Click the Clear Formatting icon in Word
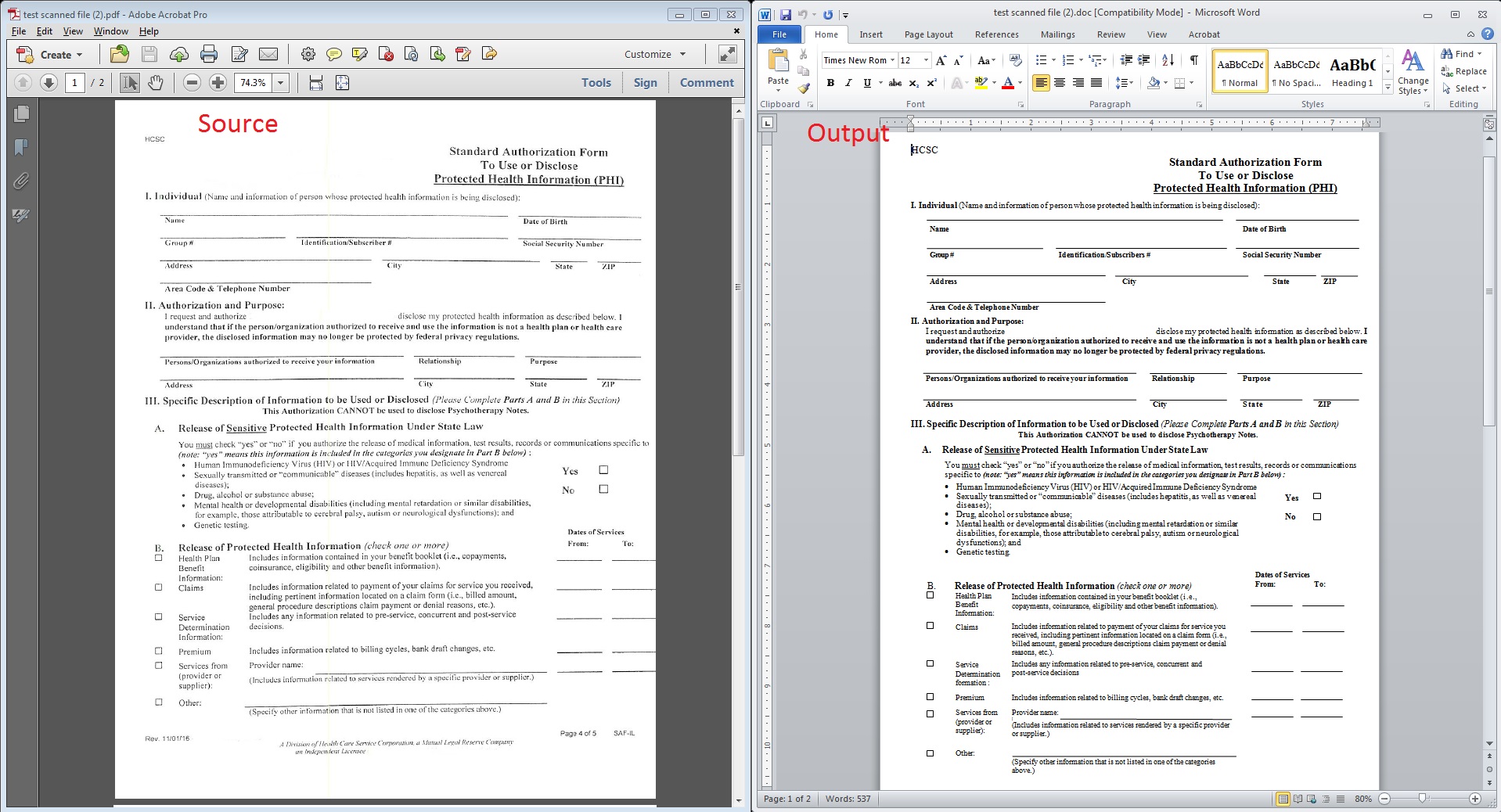Viewport: 1501px width, 812px height. click(1016, 60)
